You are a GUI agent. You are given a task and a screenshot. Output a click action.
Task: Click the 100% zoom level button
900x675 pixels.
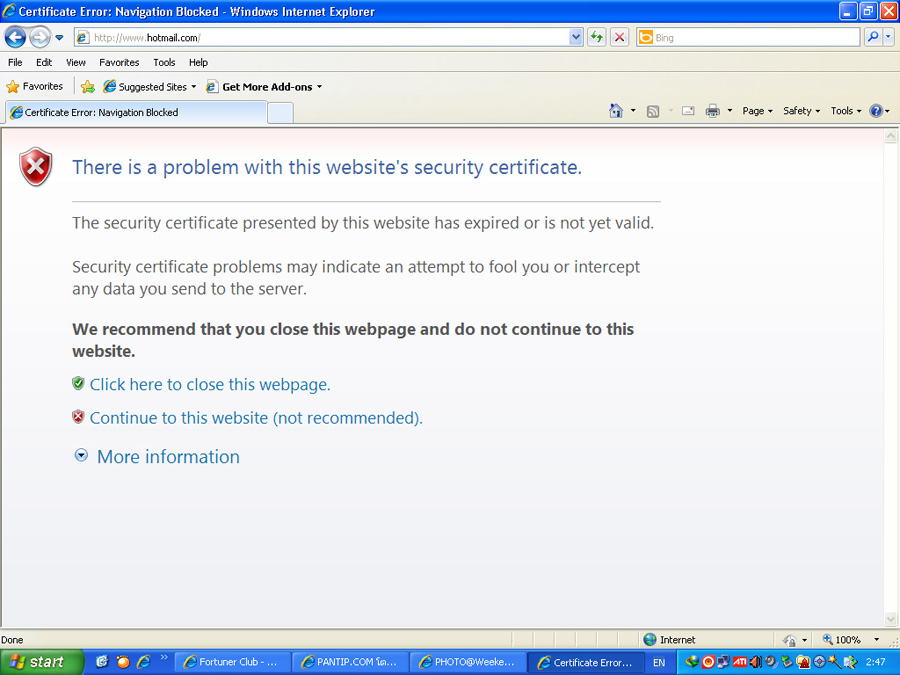coord(841,639)
